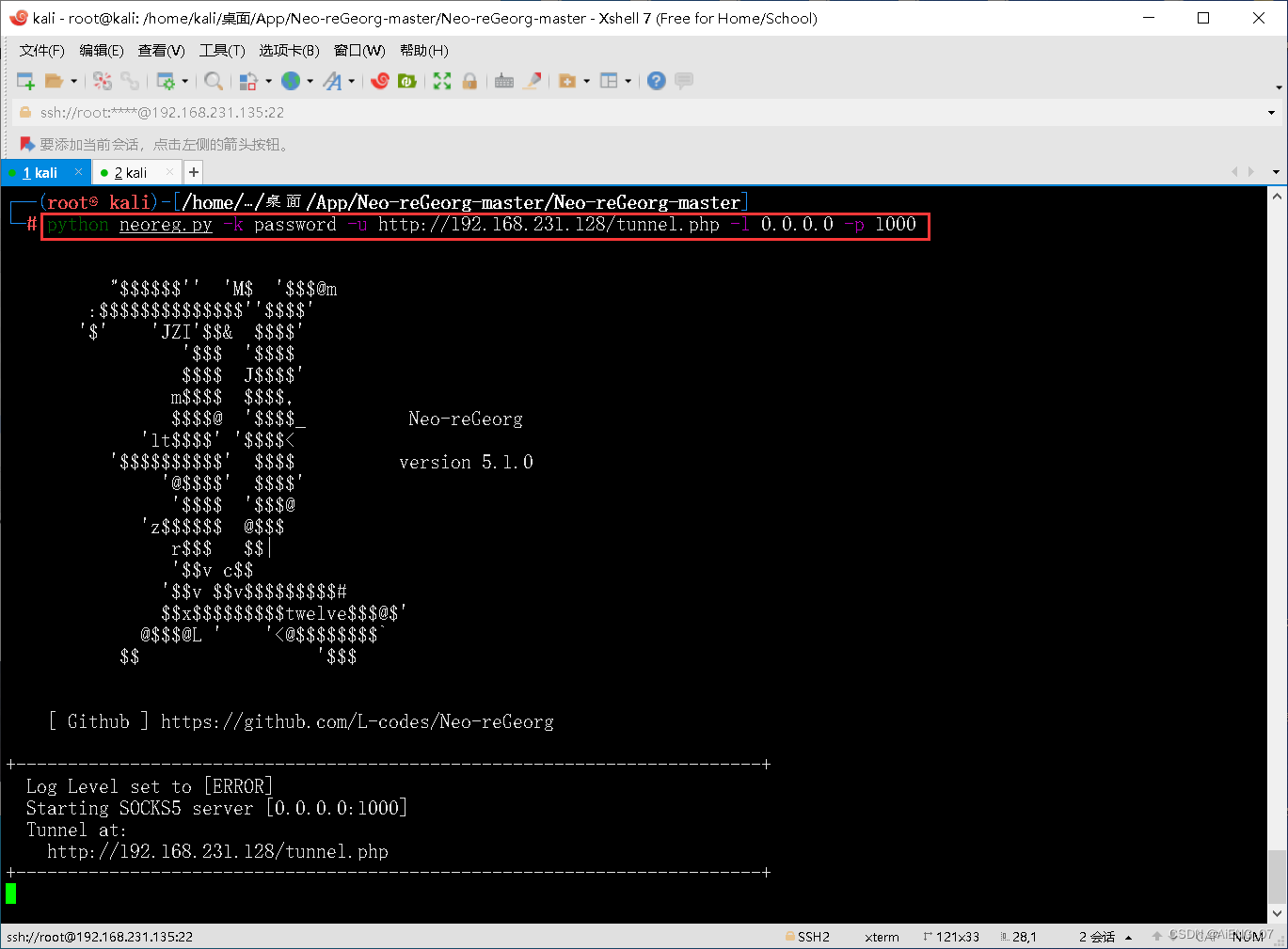Open the 工具(T) menu
Screen dimensions: 1288x949
point(222,51)
